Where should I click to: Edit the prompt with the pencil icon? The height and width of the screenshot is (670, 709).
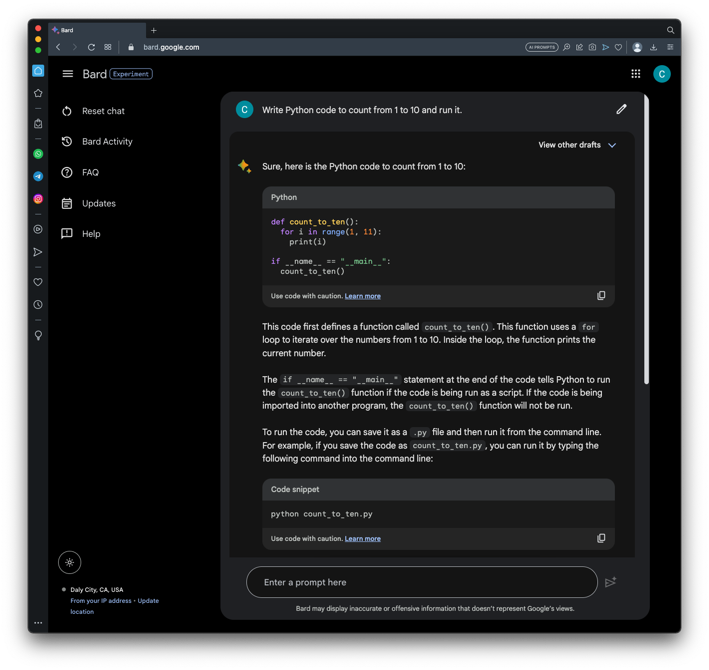[x=621, y=109]
